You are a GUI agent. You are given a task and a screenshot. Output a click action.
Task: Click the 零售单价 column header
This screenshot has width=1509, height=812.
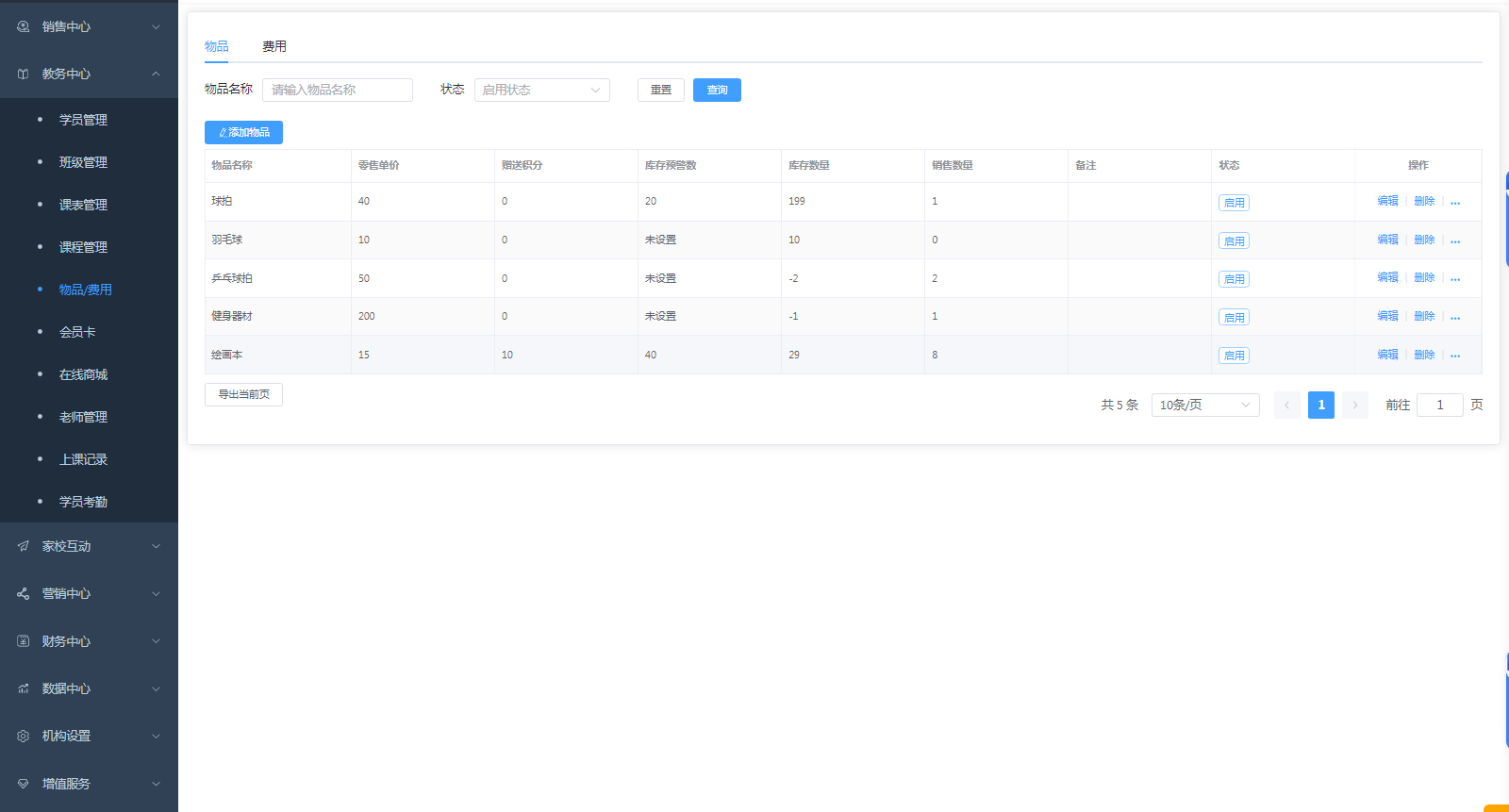coord(379,165)
